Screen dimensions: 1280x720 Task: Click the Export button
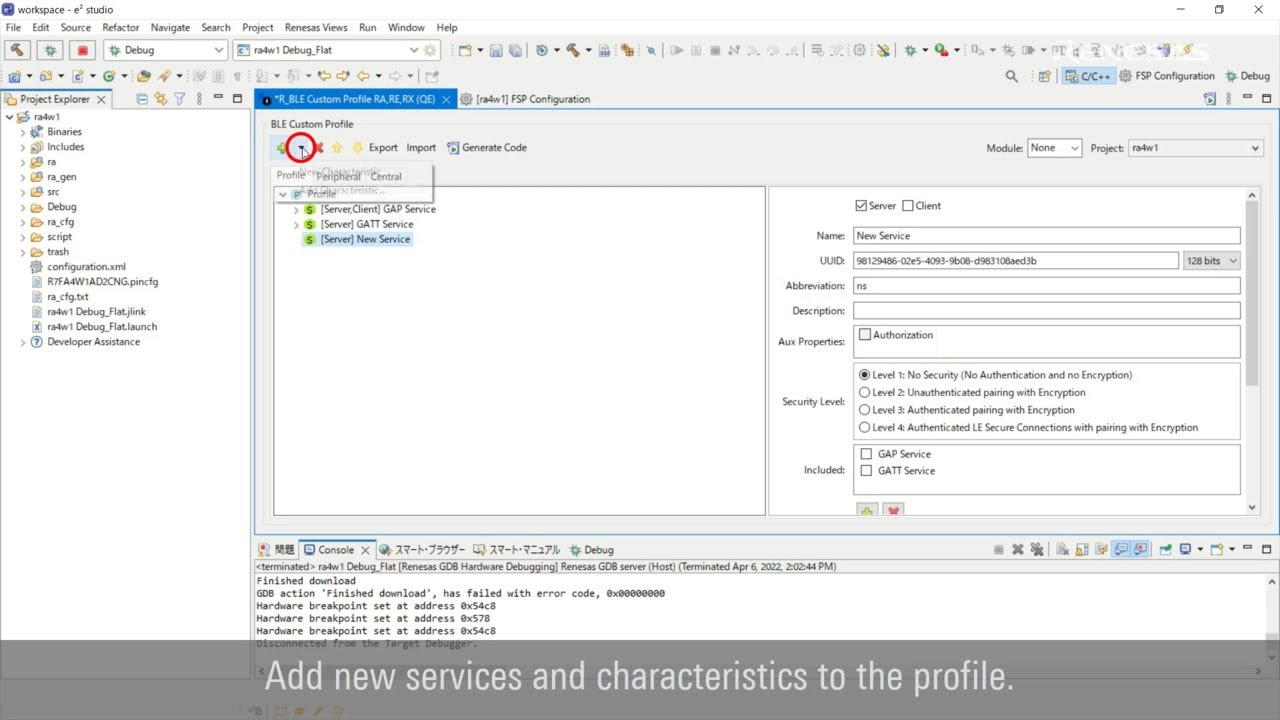tap(383, 148)
